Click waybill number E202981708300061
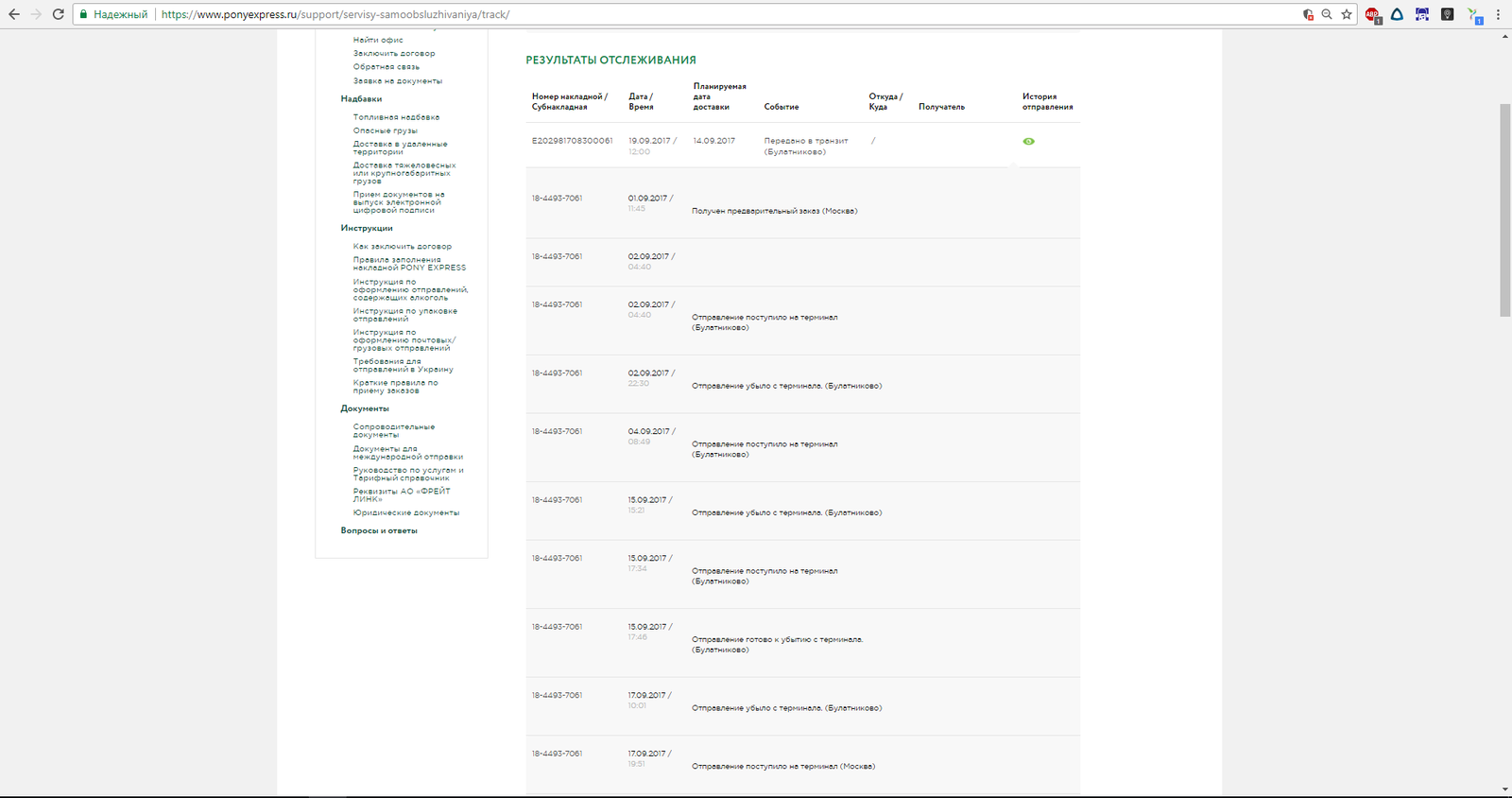Screen dimensions: 1512x798 (x=572, y=140)
